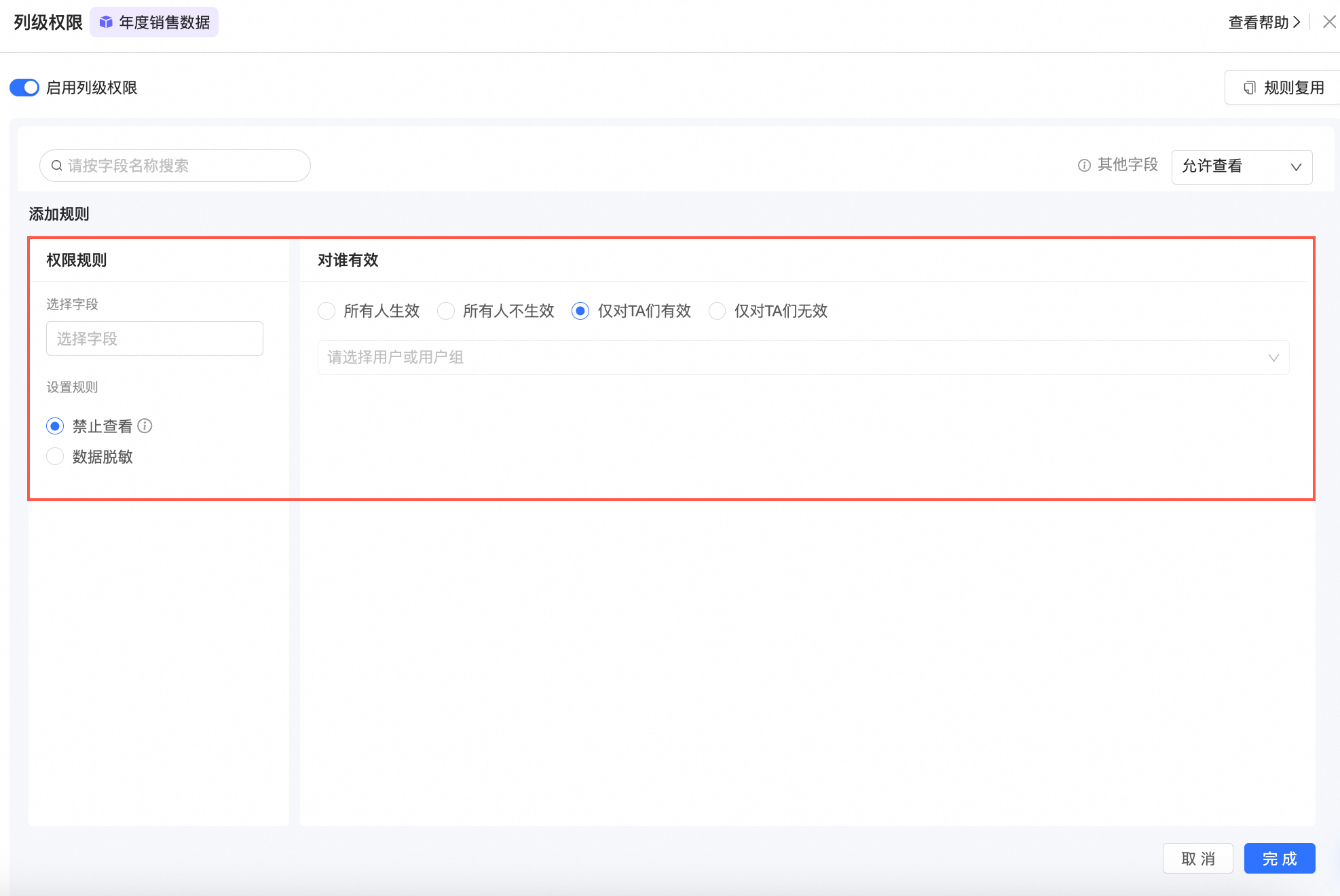Click the search magnifier icon in field search

57,166
